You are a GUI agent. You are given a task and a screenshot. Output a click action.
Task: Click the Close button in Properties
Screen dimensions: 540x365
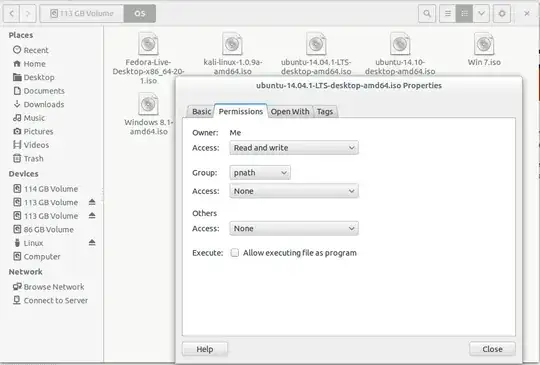point(492,349)
